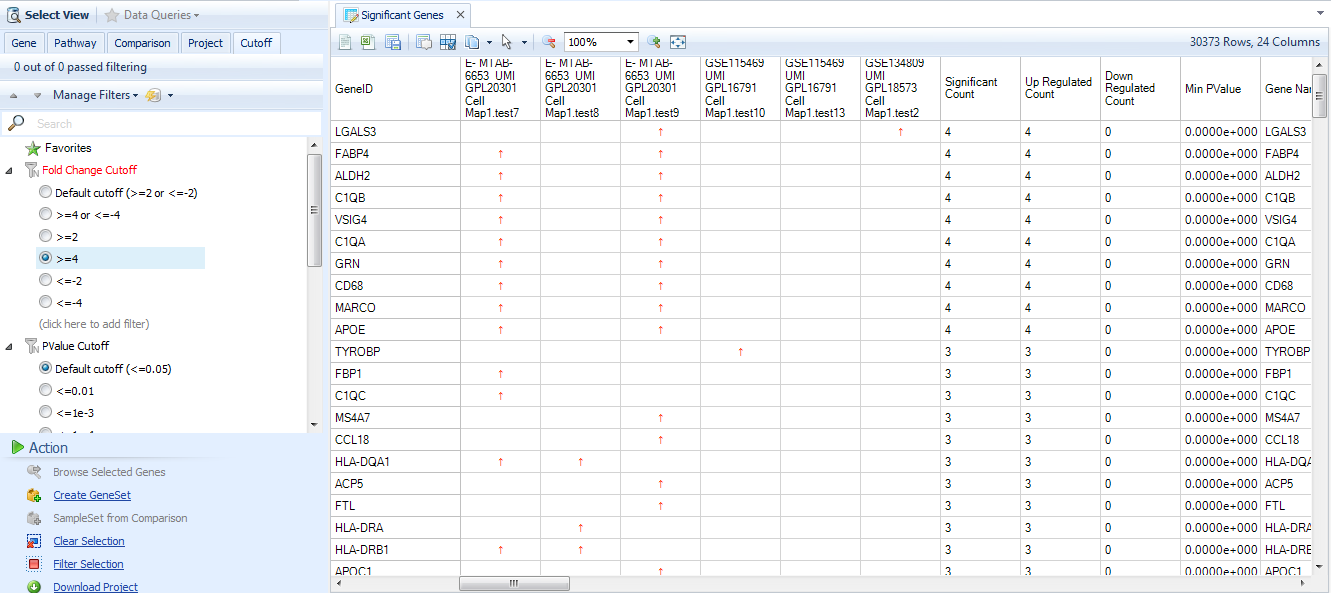1331x593 pixels.
Task: Click '(click here to add filter)' link
Action: click(94, 324)
